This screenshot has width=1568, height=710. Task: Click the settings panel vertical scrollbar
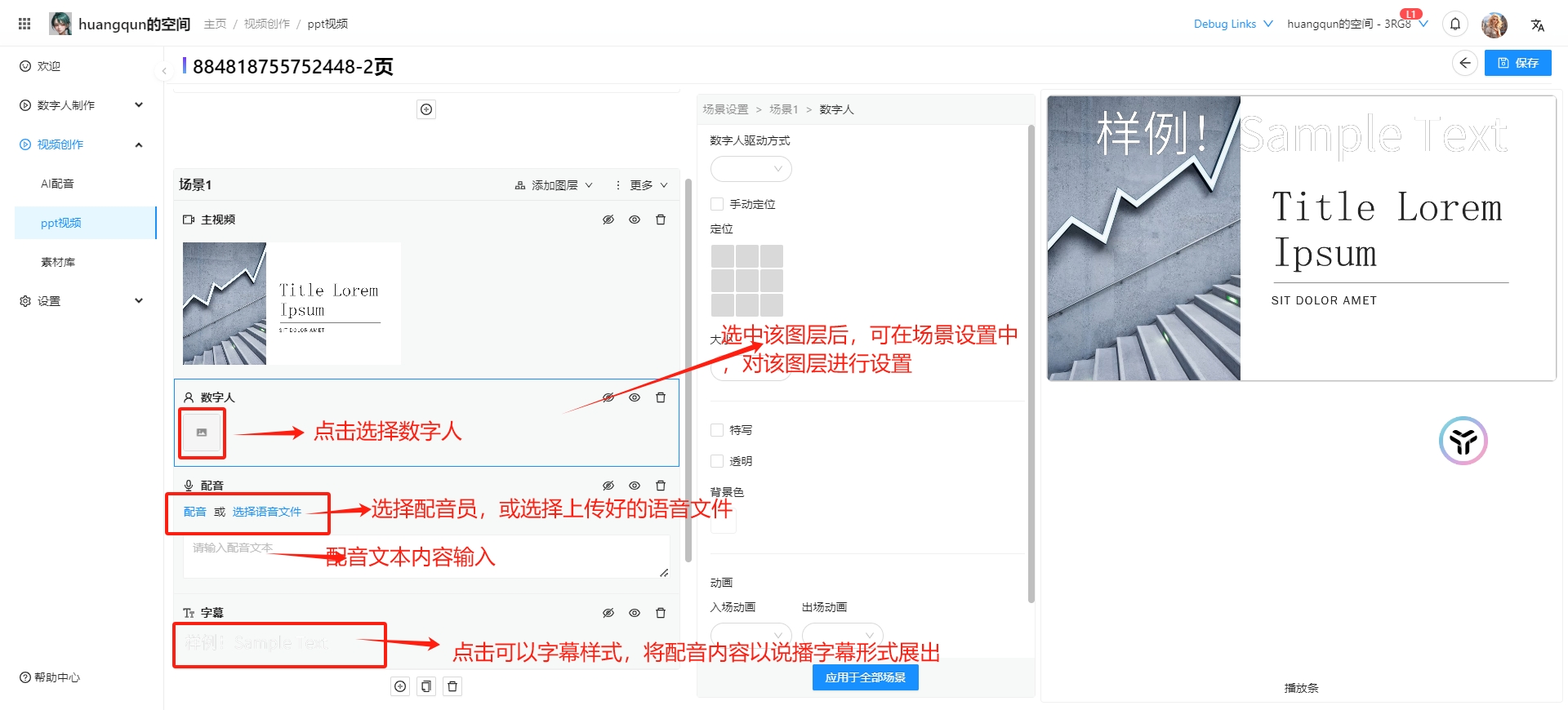point(1031,363)
